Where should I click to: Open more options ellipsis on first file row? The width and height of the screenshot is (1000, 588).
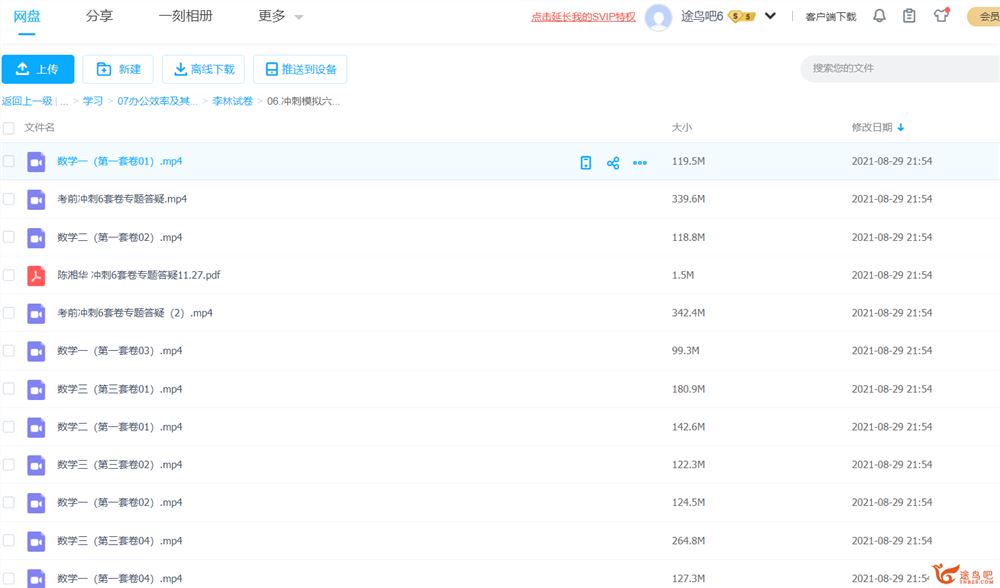point(640,162)
